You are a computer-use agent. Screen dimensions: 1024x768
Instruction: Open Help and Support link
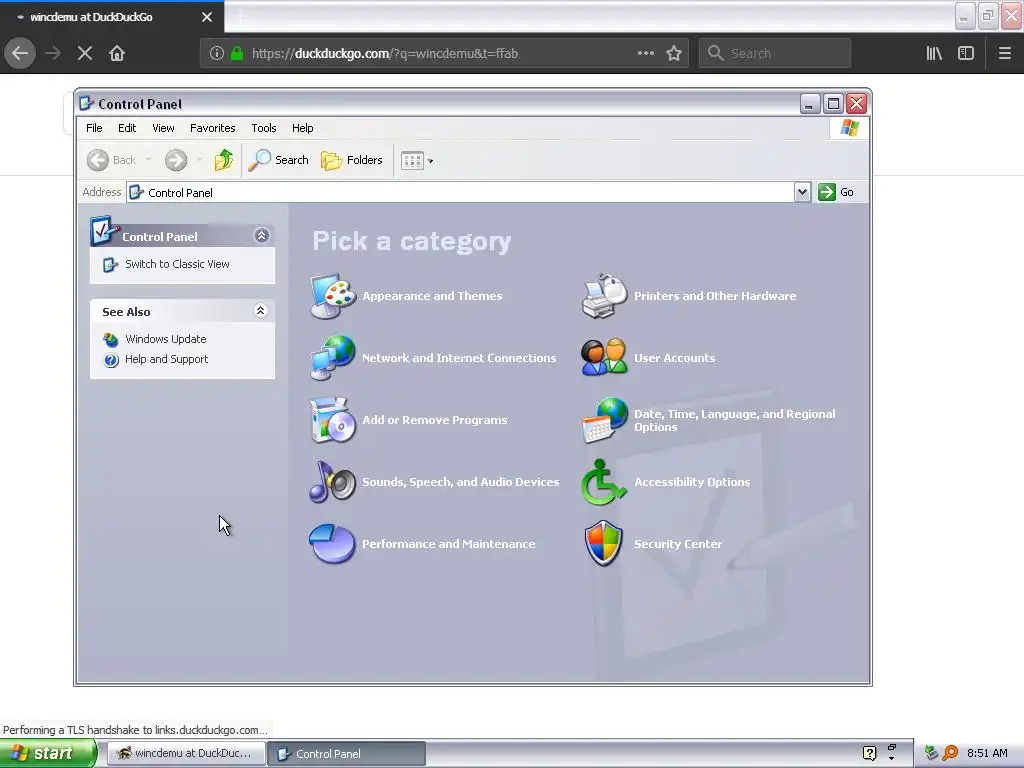click(x=167, y=359)
